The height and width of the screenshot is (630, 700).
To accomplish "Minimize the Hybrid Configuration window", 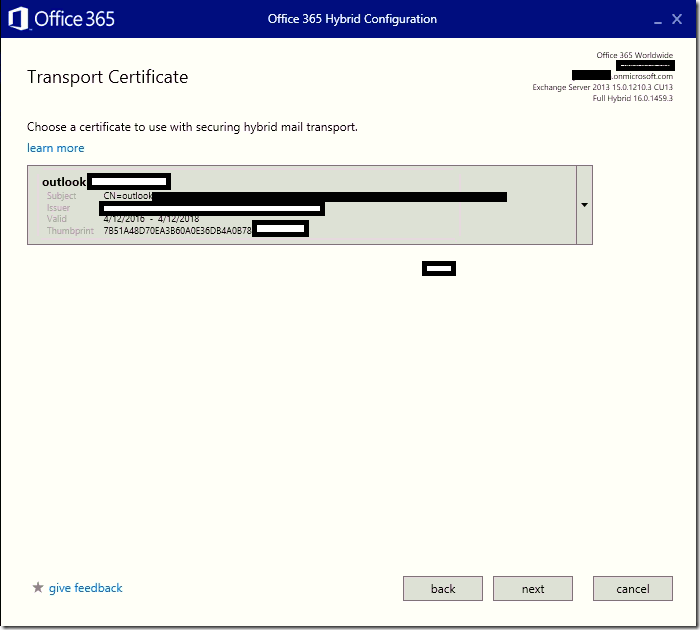I will pos(658,20).
